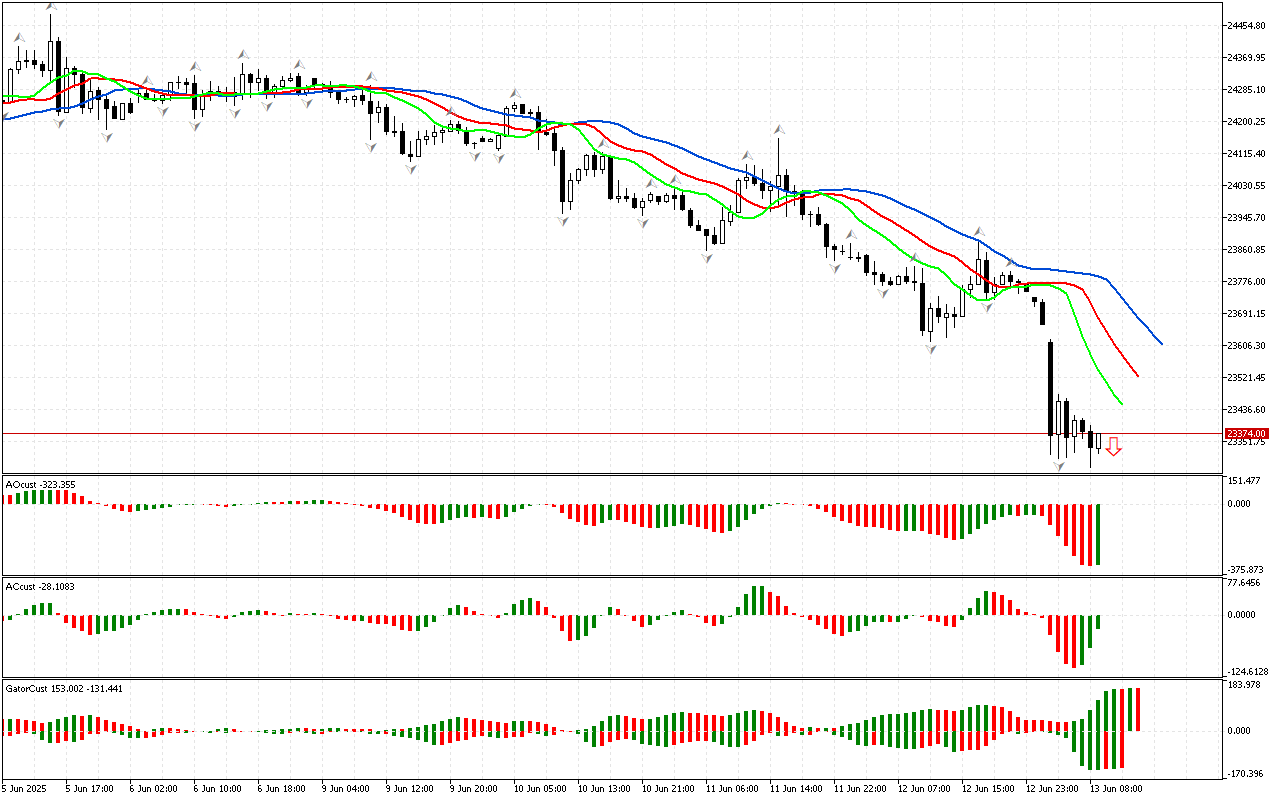Select the blue Alligator jaw line's right end
1280x800 pixels.
point(1160,343)
